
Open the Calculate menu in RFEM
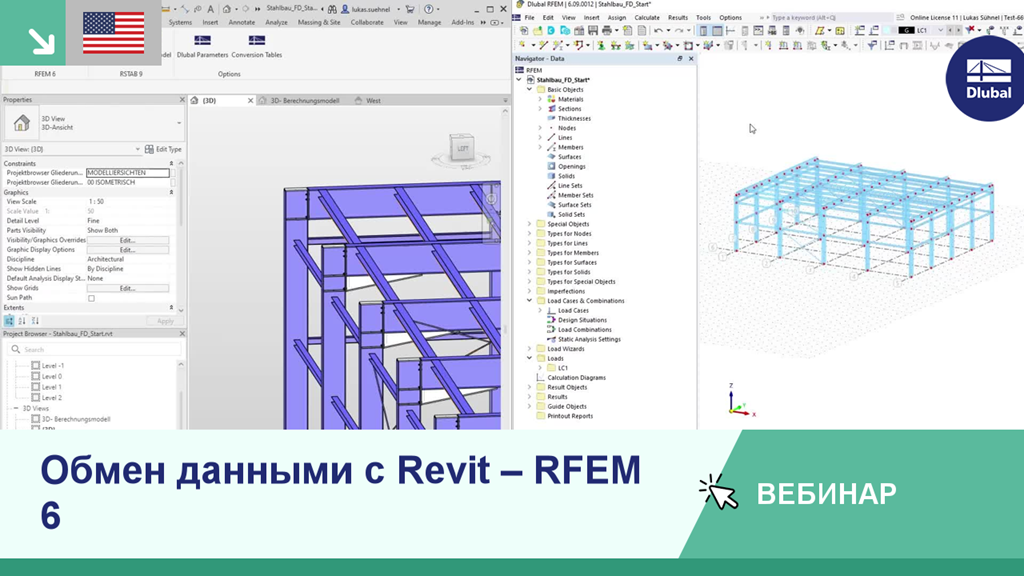coord(647,17)
